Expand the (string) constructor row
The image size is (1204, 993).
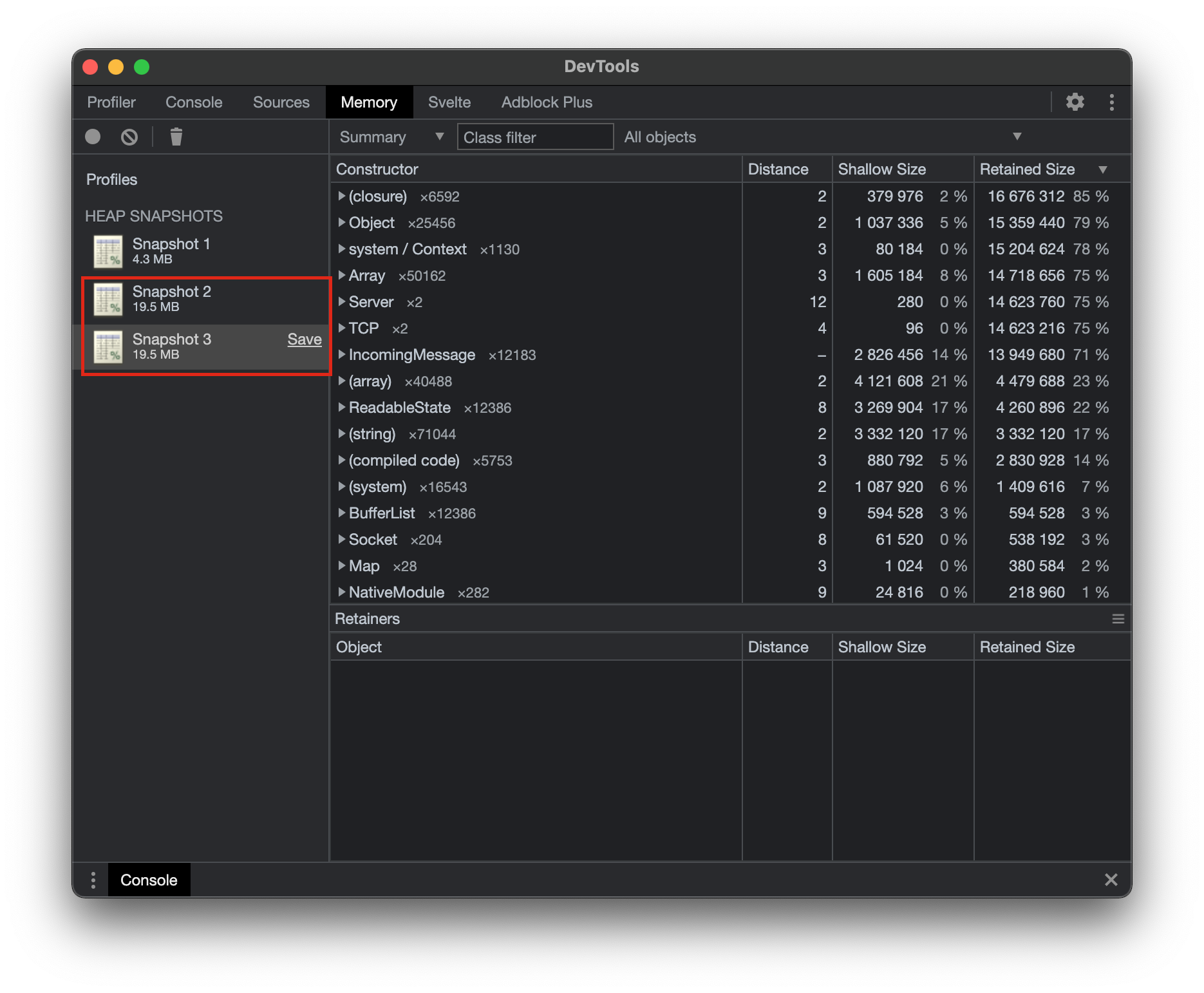[342, 433]
